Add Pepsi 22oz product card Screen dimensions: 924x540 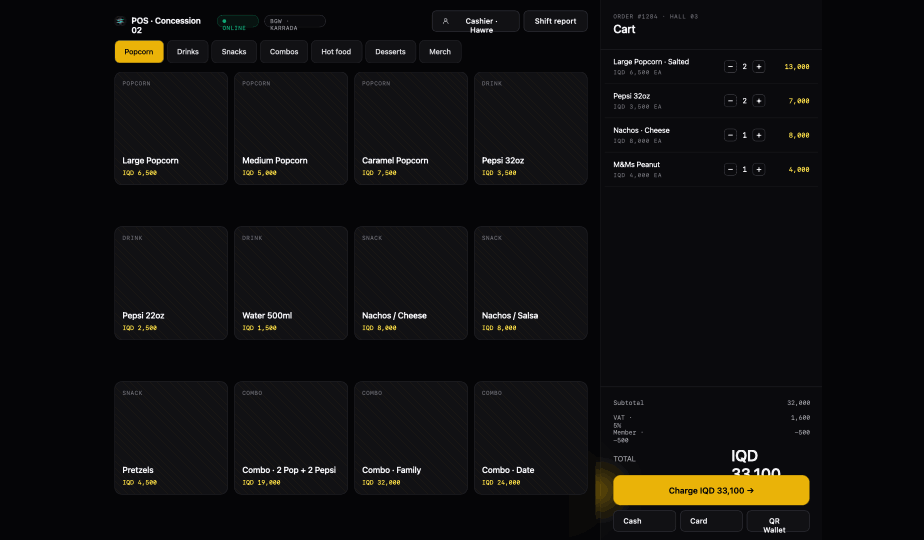(x=171, y=283)
